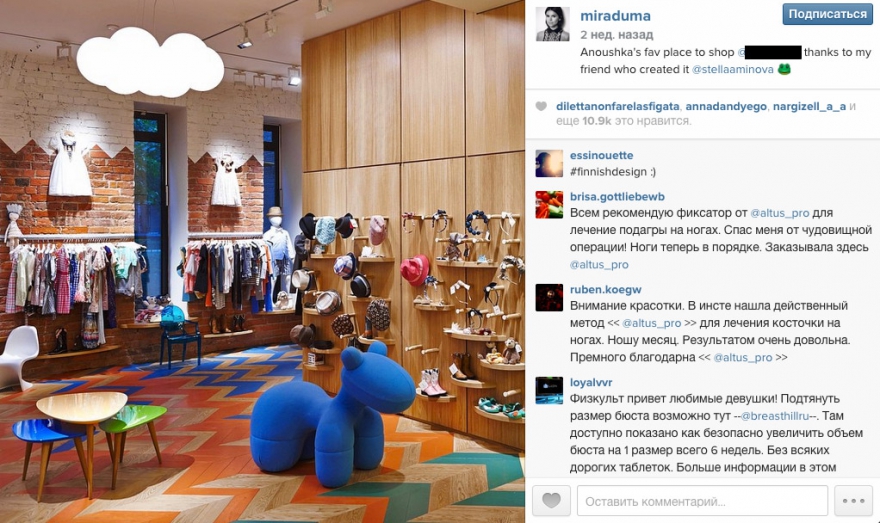880x523 pixels.
Task: Click loyalvvr's profile picture
Action: coord(549,391)
